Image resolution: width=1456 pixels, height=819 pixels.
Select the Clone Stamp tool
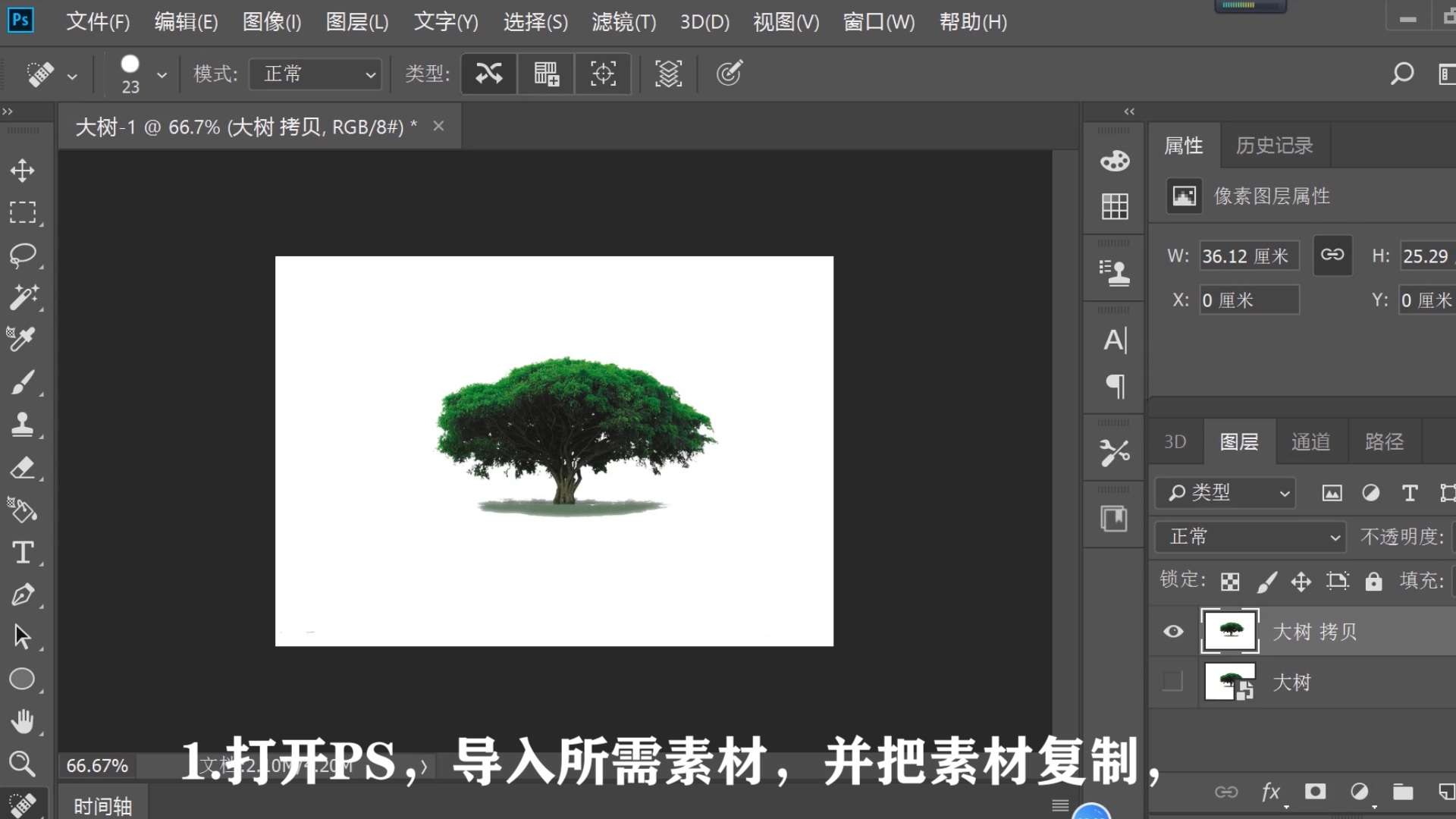[x=23, y=425]
